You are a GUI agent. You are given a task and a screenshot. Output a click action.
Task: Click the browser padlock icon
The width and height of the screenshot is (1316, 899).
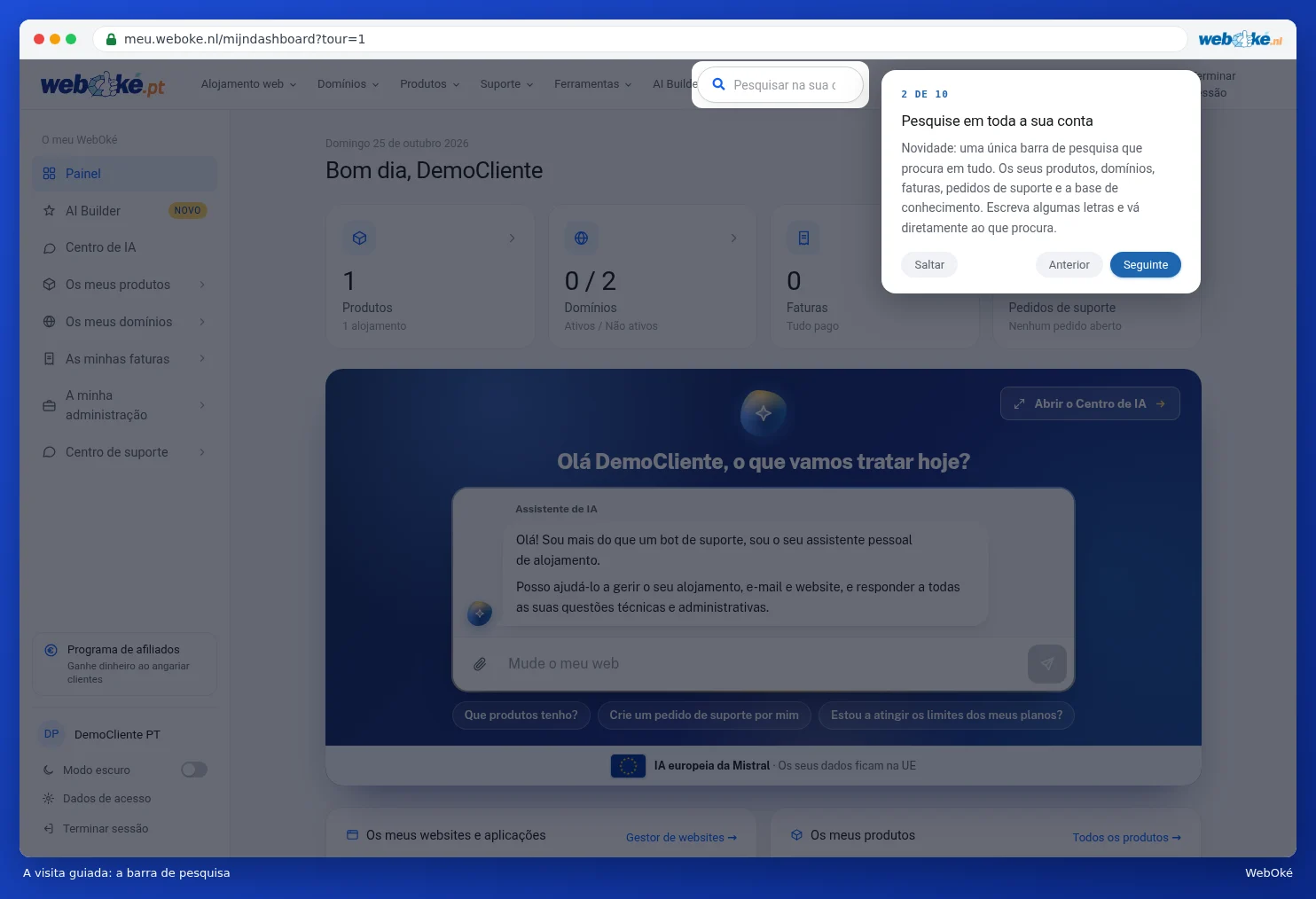pyautogui.click(x=112, y=39)
